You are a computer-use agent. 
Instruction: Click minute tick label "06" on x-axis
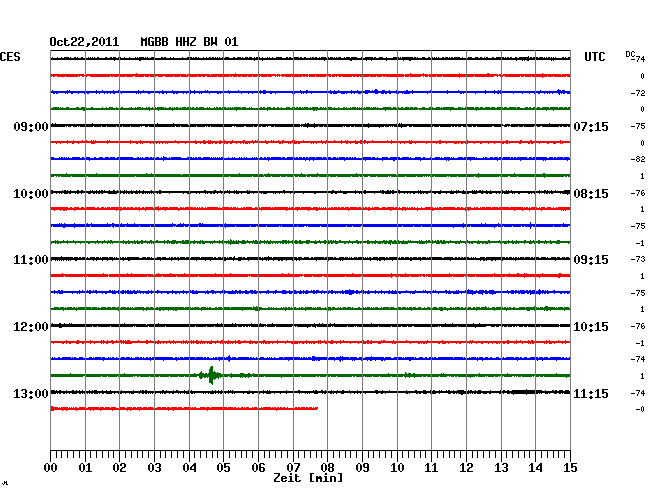point(258,468)
